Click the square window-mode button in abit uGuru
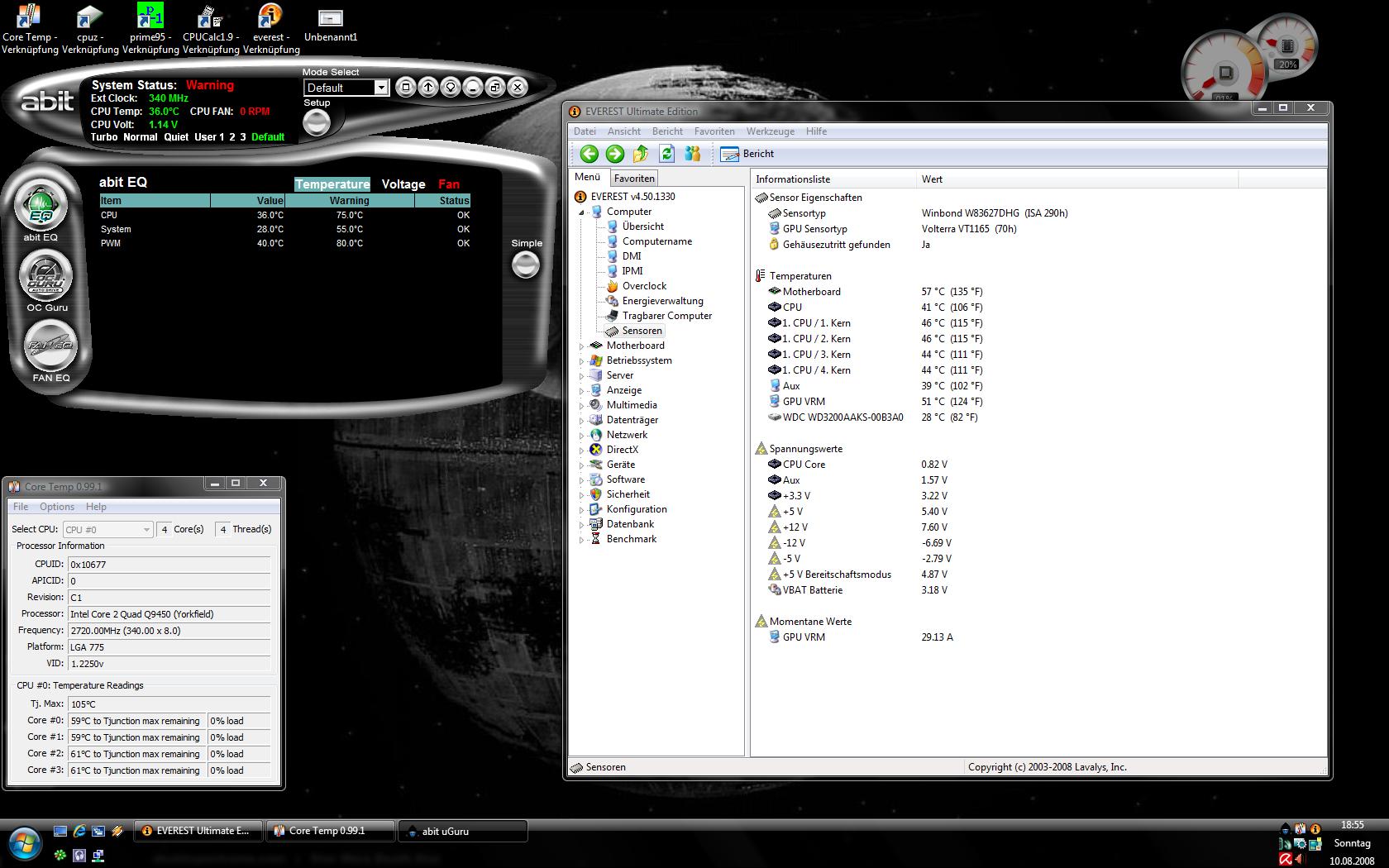This screenshot has height=868, width=1389. coord(406,87)
